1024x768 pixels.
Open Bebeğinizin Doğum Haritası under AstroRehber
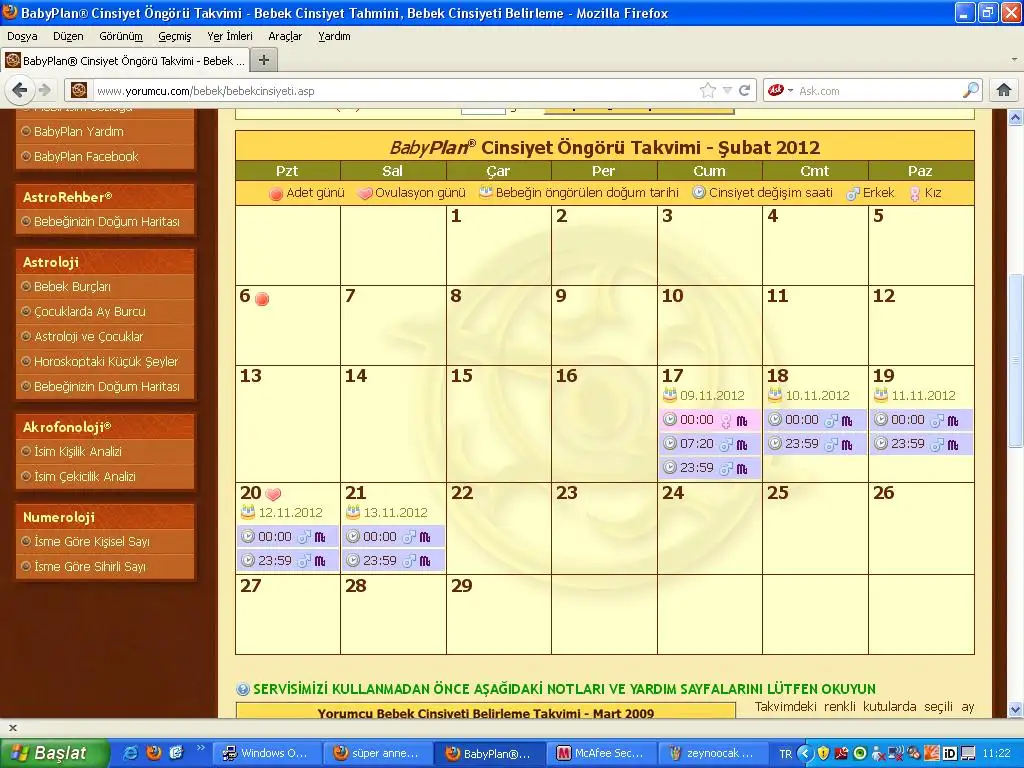pyautogui.click(x=106, y=221)
